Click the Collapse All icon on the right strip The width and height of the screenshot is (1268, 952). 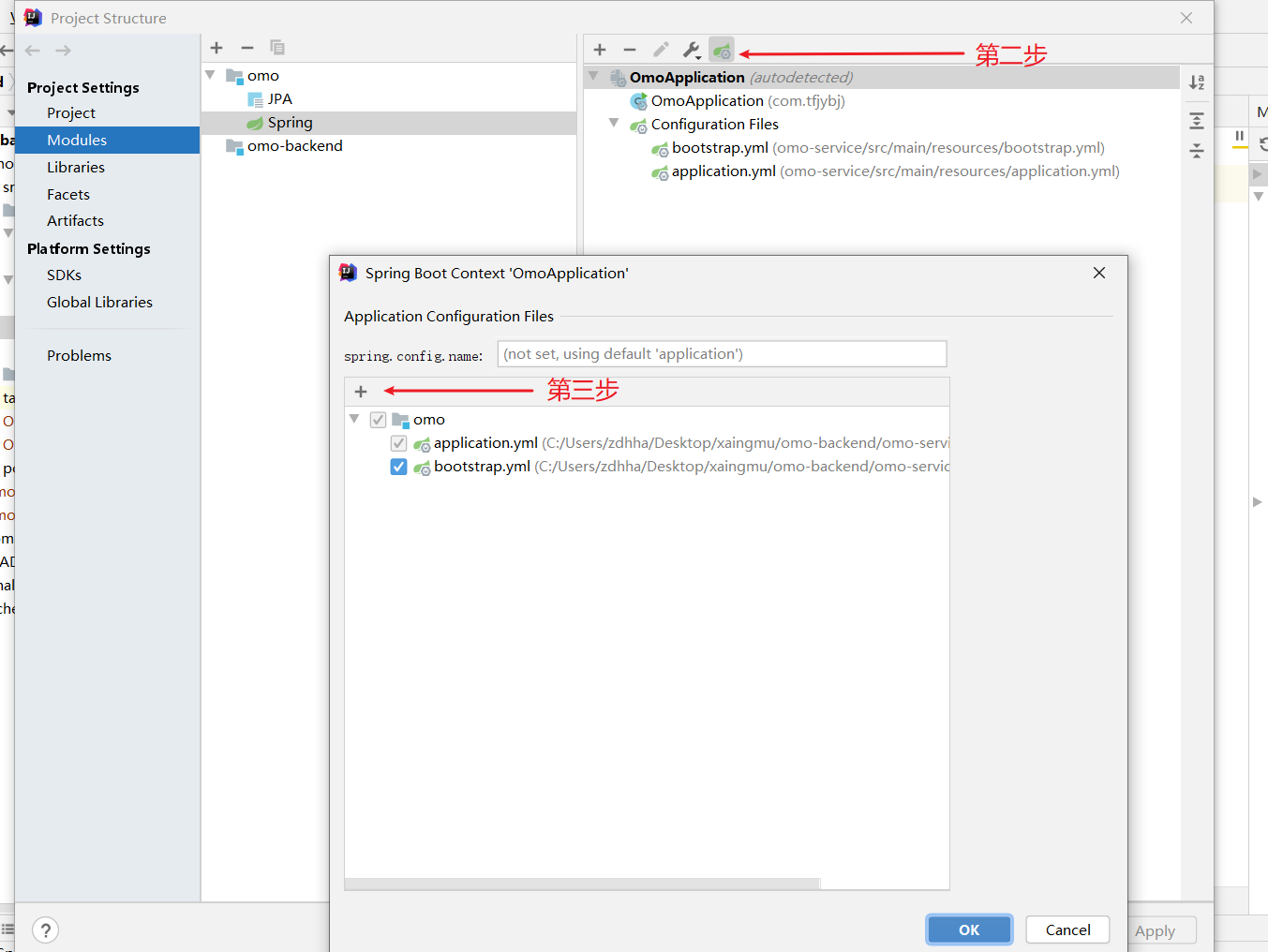(1197, 150)
